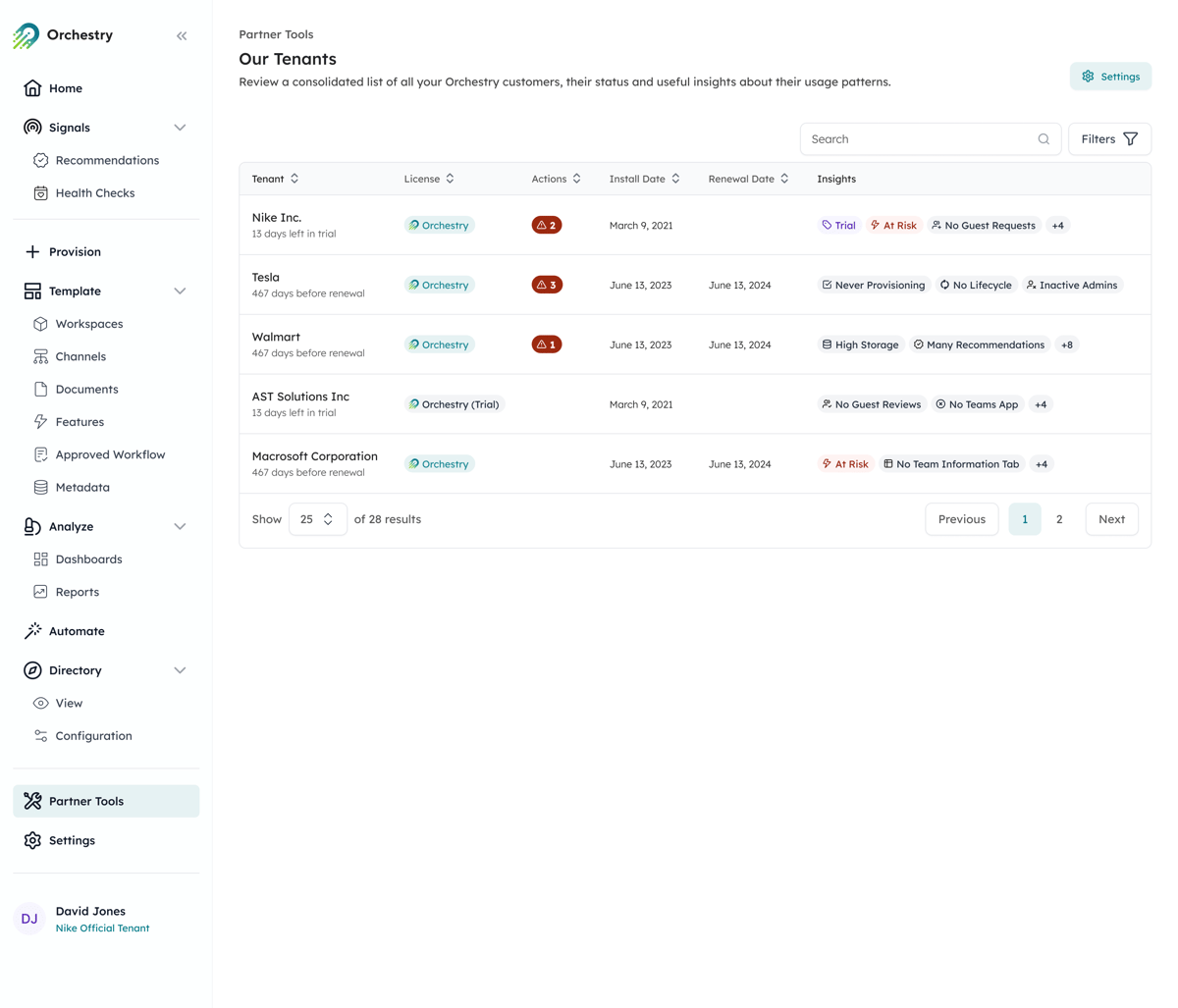Viewport: 1178px width, 1008px height.
Task: Go to Next page
Action: (x=1111, y=519)
